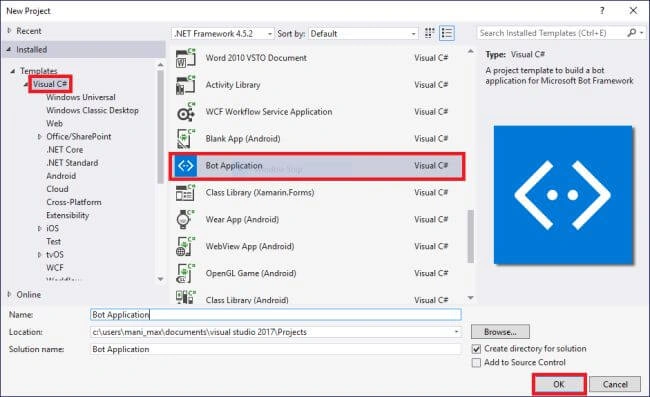Switch to small icons tile view
The width and height of the screenshot is (650, 397).
429,33
